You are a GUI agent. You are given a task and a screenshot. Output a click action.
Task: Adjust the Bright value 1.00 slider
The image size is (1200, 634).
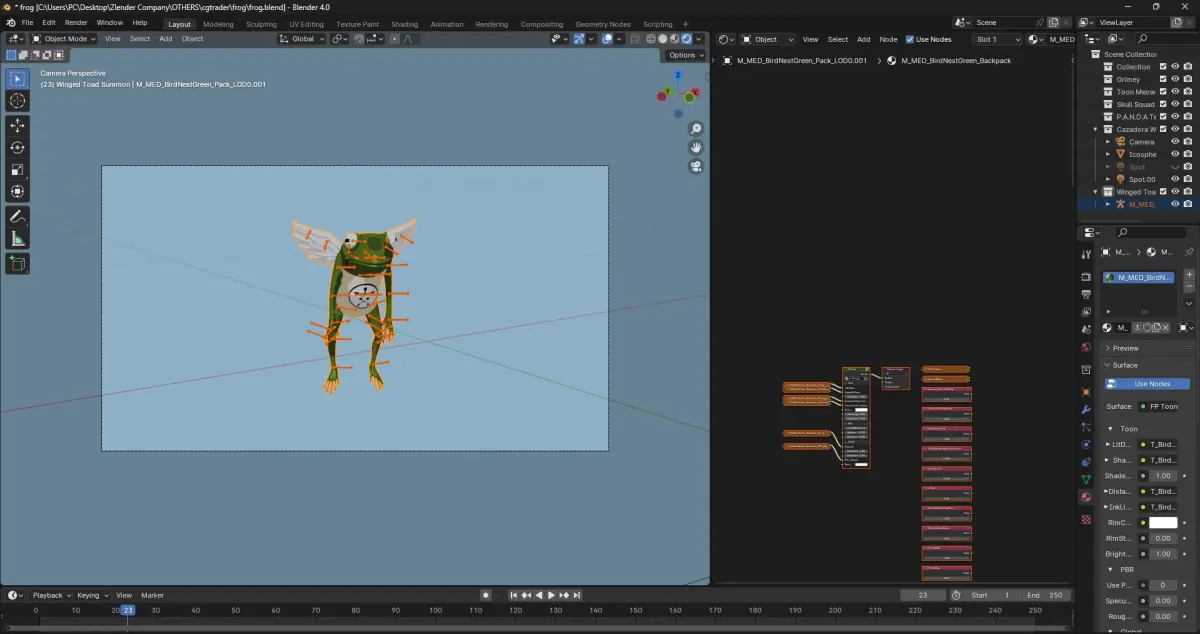point(1163,553)
